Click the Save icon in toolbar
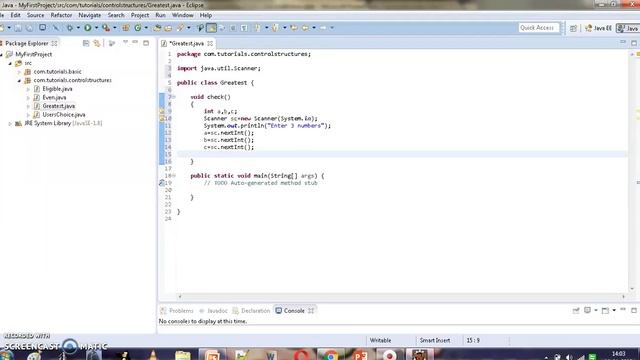The width and height of the screenshot is (640, 360). point(18,28)
